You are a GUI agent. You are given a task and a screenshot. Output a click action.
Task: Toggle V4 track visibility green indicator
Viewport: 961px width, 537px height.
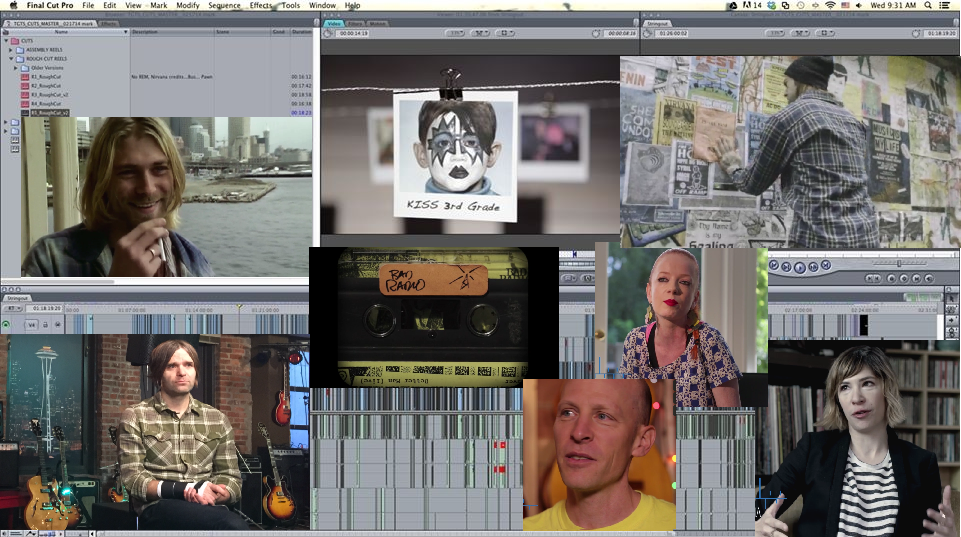[x=6, y=325]
